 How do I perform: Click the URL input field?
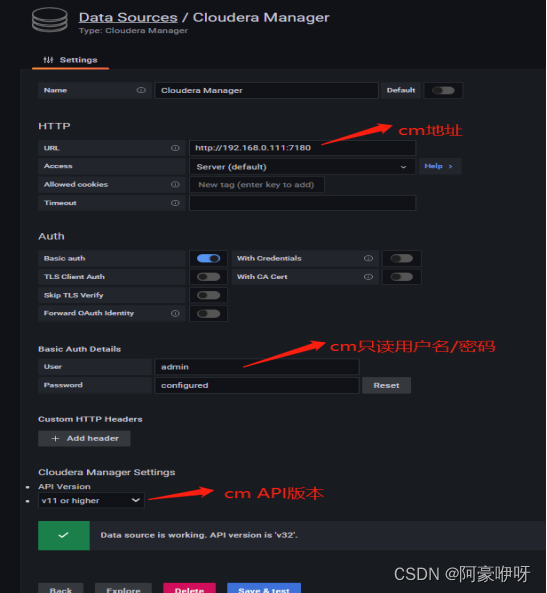(x=302, y=148)
